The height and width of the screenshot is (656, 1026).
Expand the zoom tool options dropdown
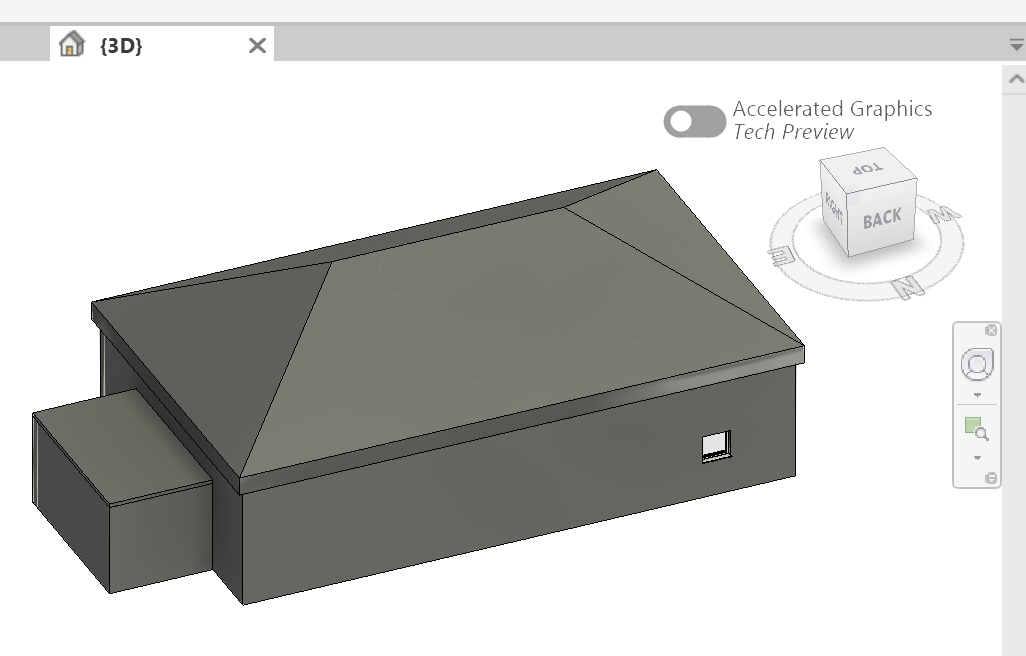(x=977, y=457)
